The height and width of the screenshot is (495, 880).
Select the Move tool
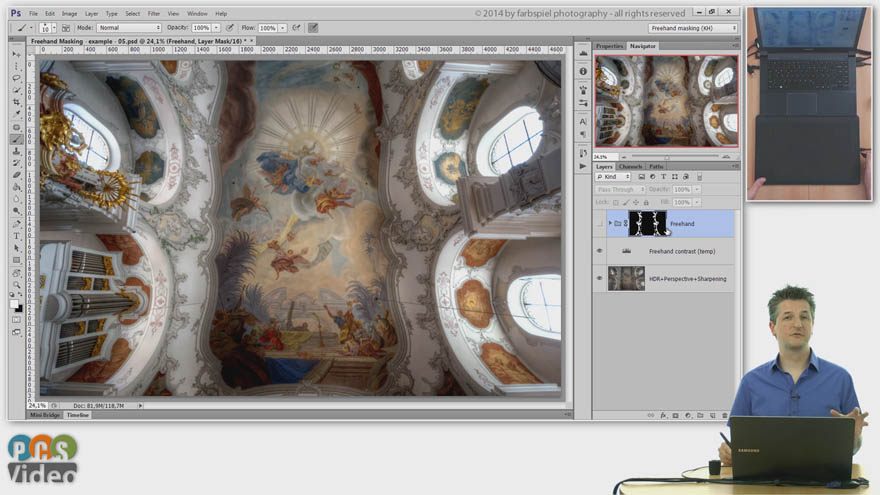[x=16, y=54]
